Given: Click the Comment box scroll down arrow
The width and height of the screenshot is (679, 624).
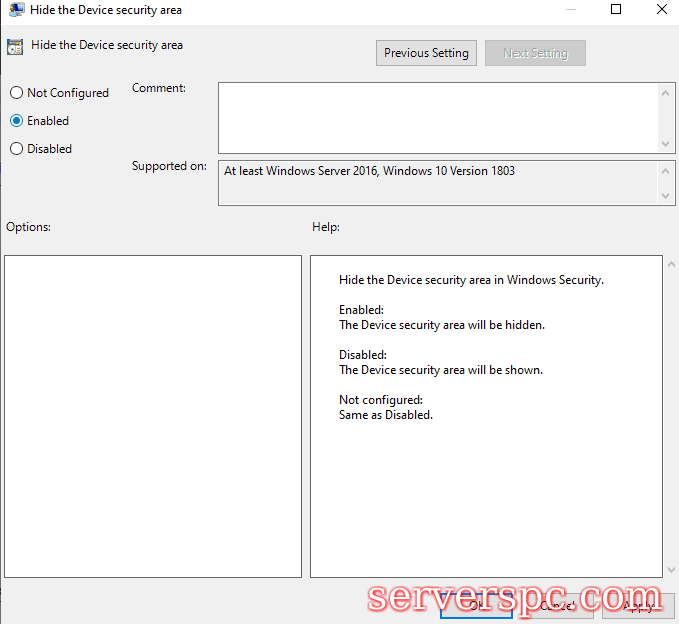Looking at the screenshot, I should click(x=666, y=144).
